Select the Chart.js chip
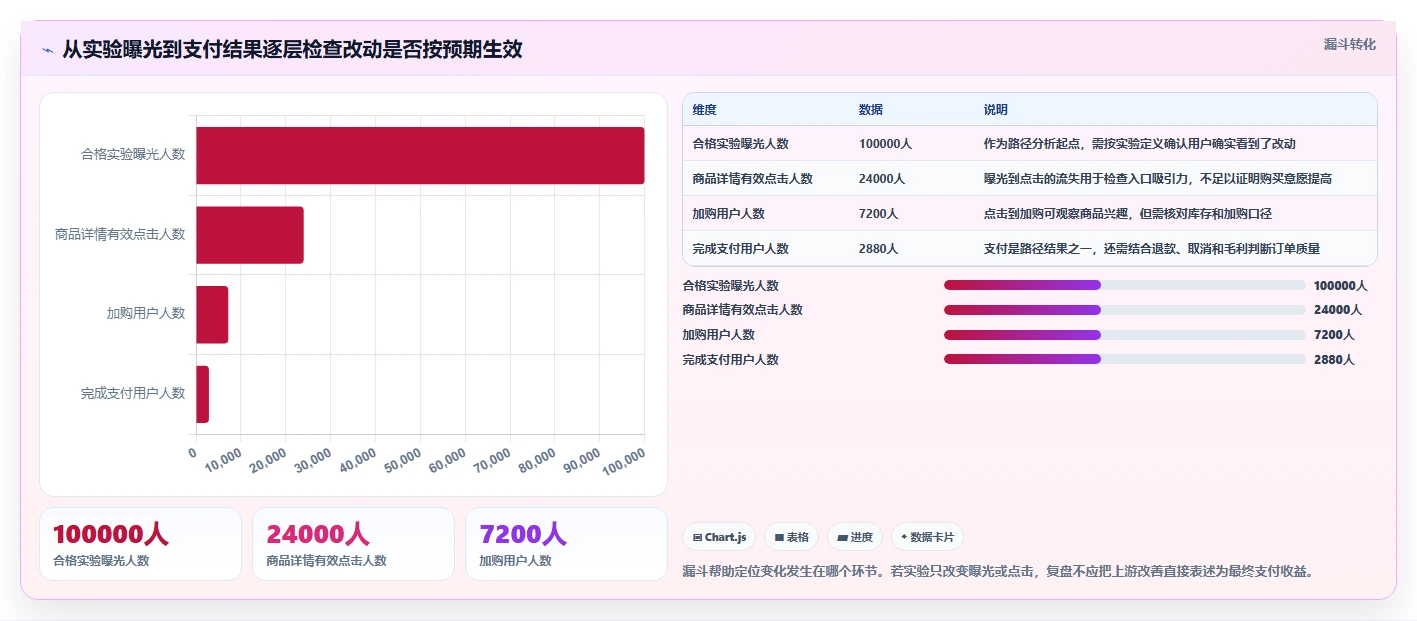Viewport: 1417px width, 621px height. [x=719, y=537]
